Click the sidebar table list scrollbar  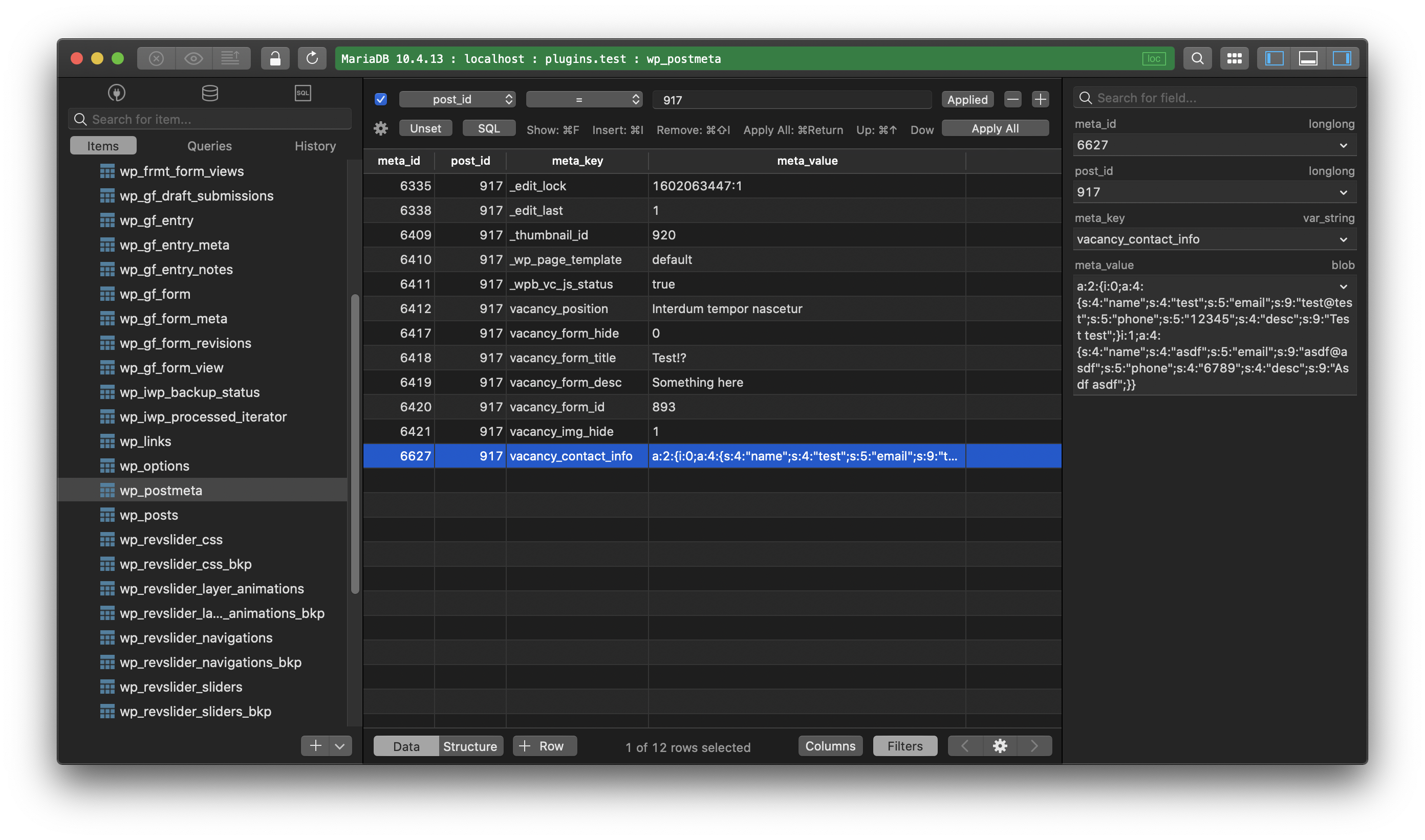[x=355, y=444]
